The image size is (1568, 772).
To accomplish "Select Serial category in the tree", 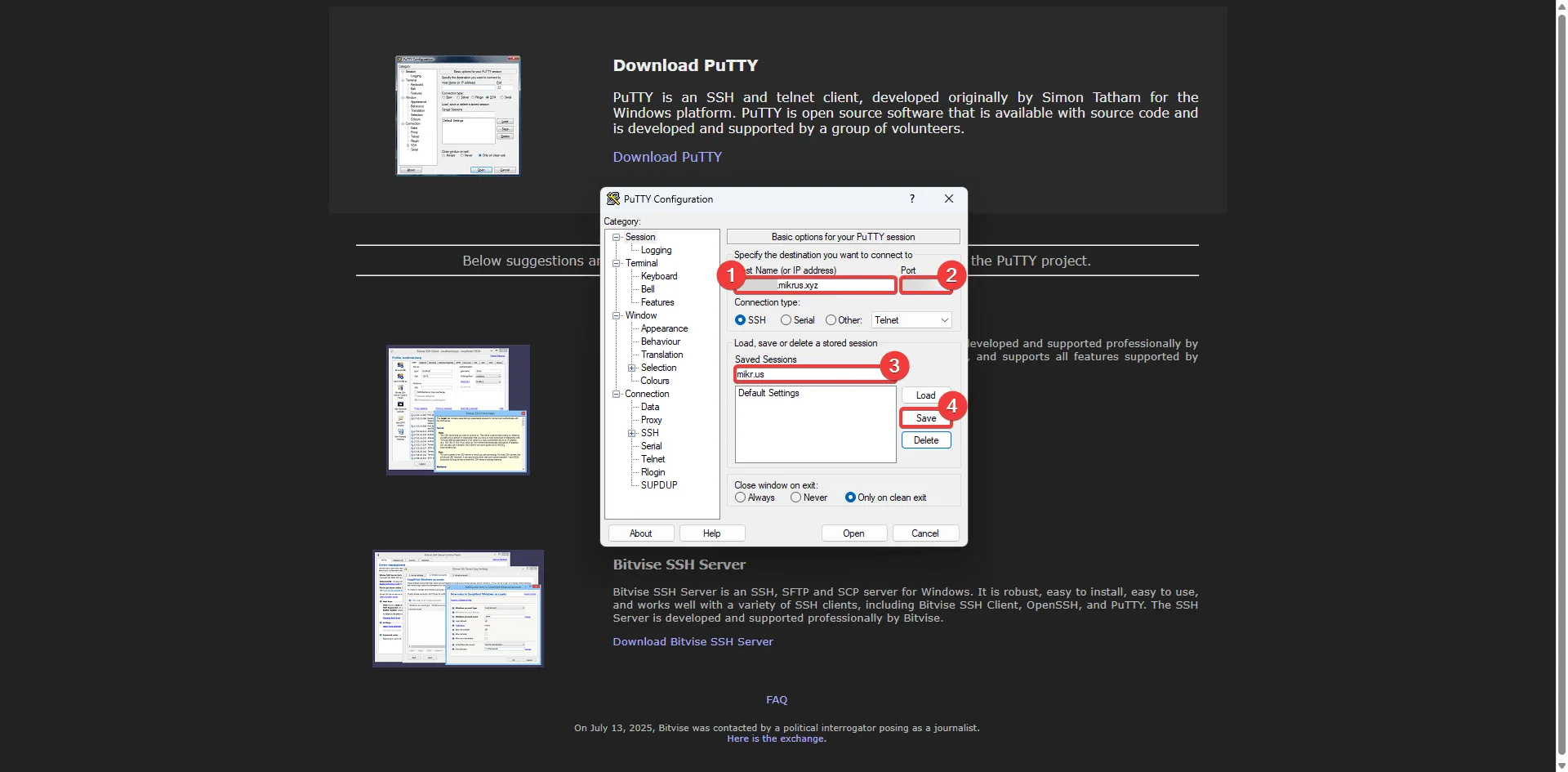I will (x=651, y=446).
